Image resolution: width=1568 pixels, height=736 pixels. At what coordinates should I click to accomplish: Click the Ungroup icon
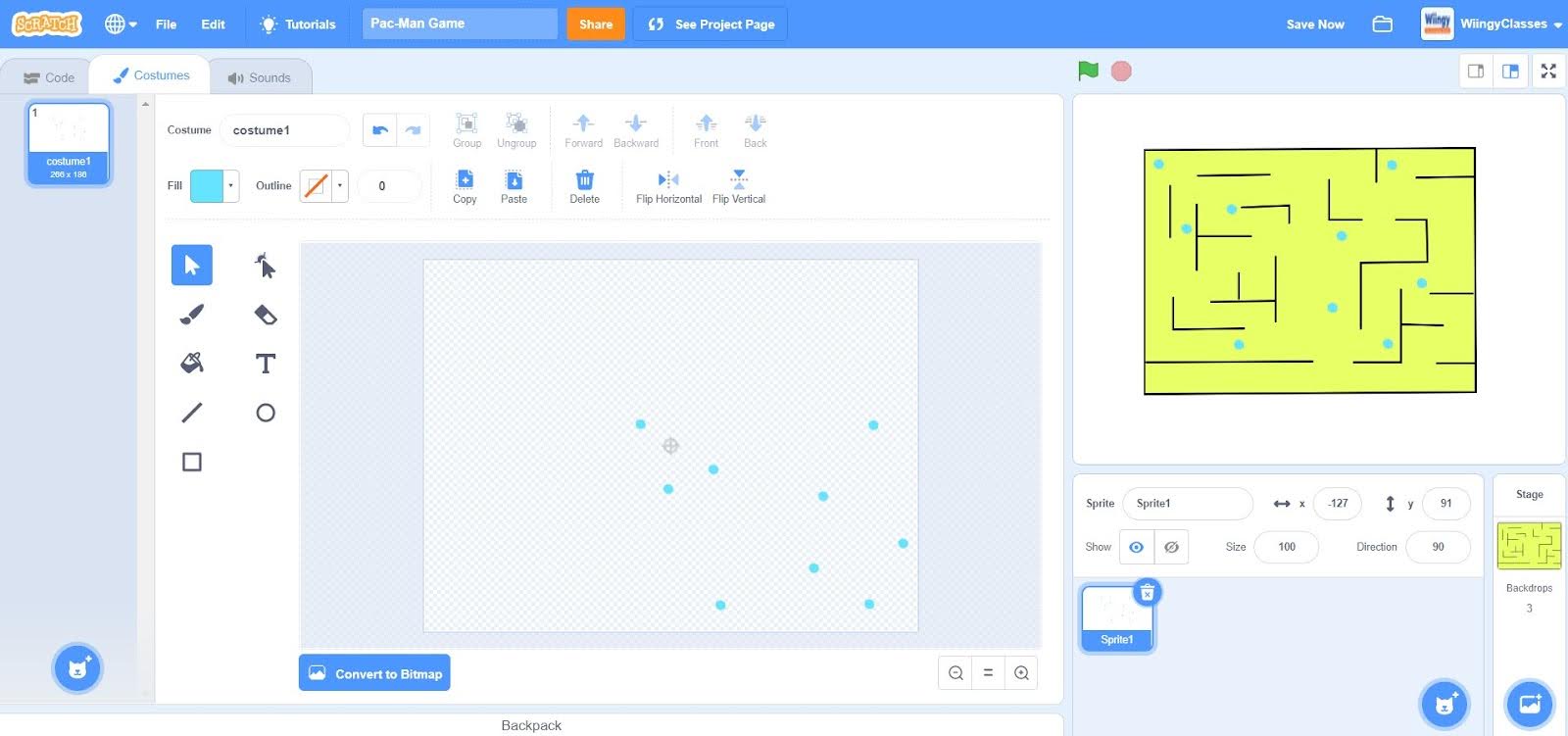point(516,130)
